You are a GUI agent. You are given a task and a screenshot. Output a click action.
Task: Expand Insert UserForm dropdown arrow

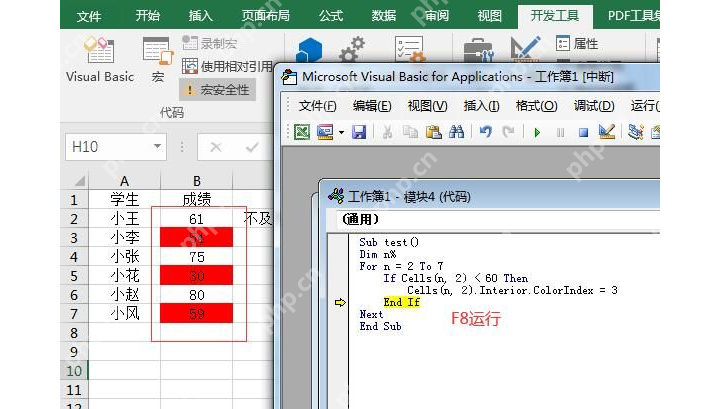[341, 133]
